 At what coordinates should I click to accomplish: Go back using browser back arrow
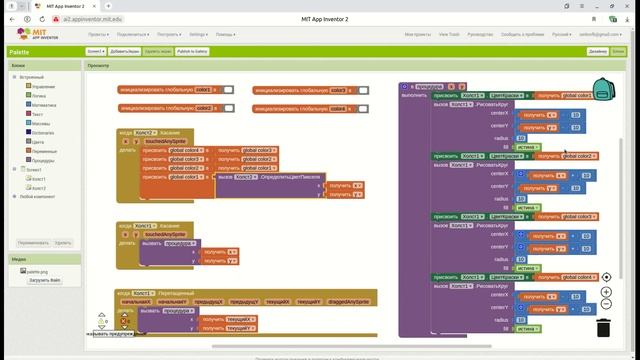pos(12,19)
